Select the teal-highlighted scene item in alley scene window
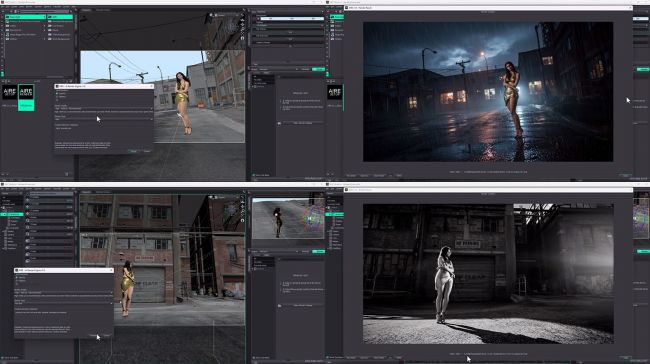650x364 pixels. tap(12, 214)
